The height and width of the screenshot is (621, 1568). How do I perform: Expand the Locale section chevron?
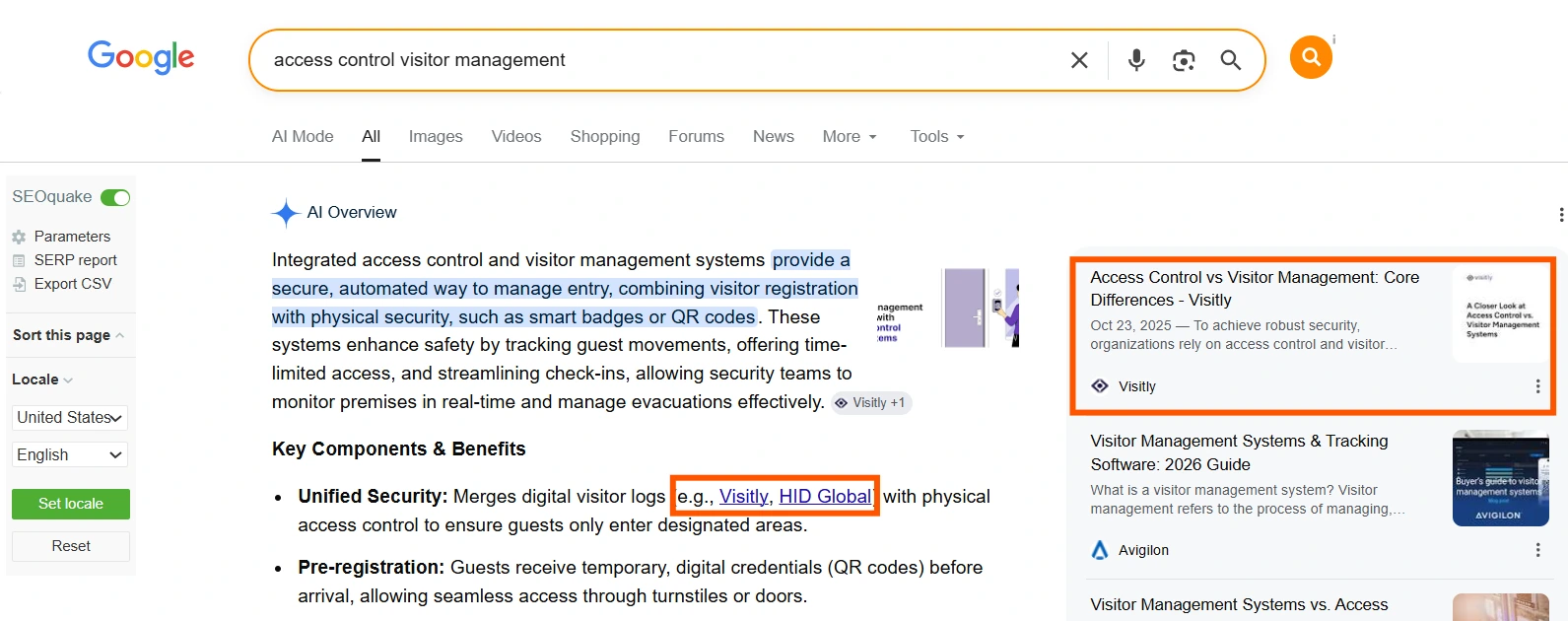tap(68, 380)
